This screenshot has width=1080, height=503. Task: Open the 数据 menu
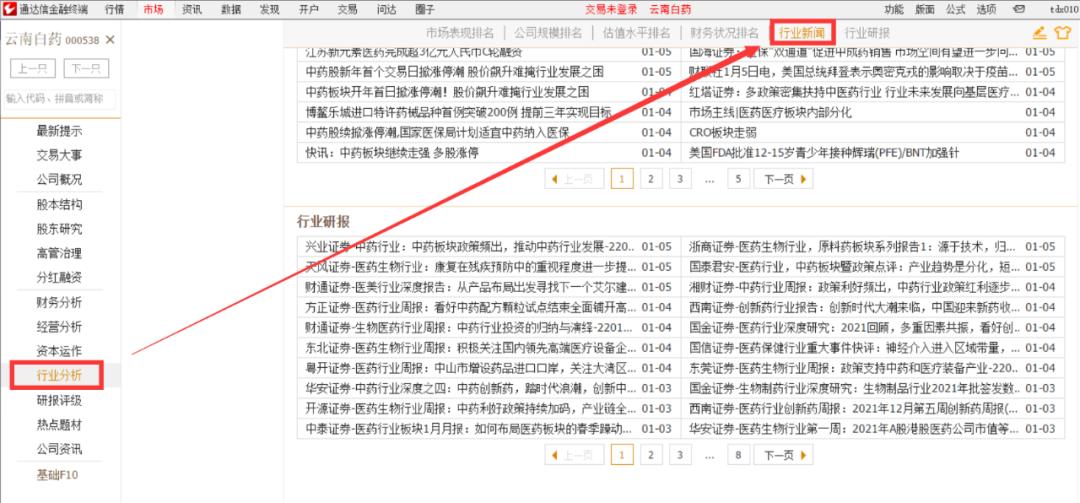point(231,9)
